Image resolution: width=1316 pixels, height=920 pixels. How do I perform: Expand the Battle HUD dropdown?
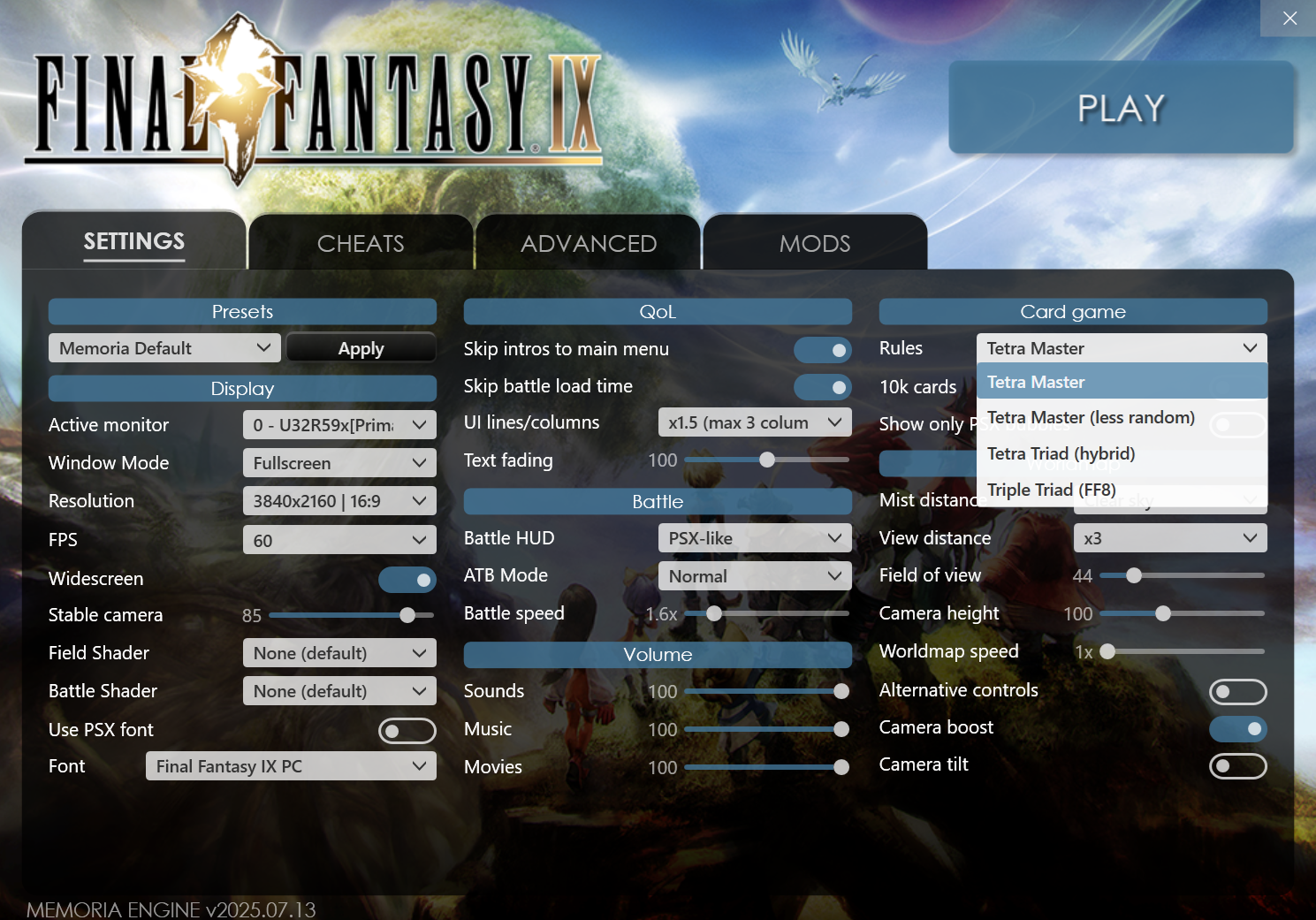coord(755,538)
